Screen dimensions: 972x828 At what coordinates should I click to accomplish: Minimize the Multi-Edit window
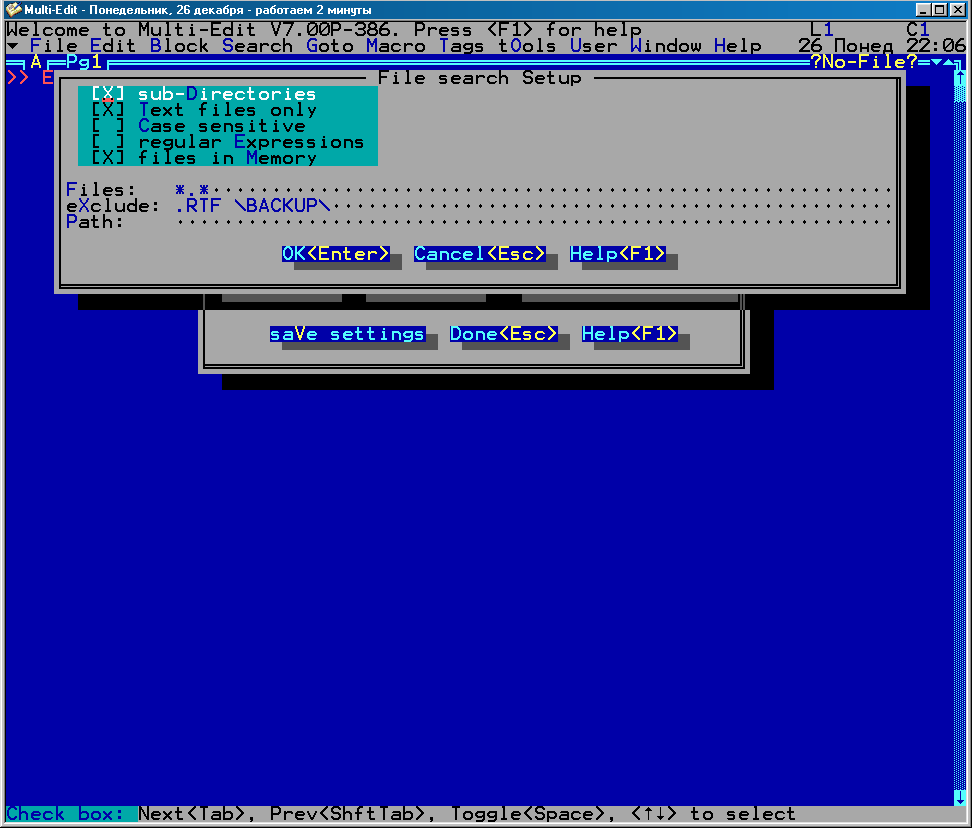tap(923, 10)
